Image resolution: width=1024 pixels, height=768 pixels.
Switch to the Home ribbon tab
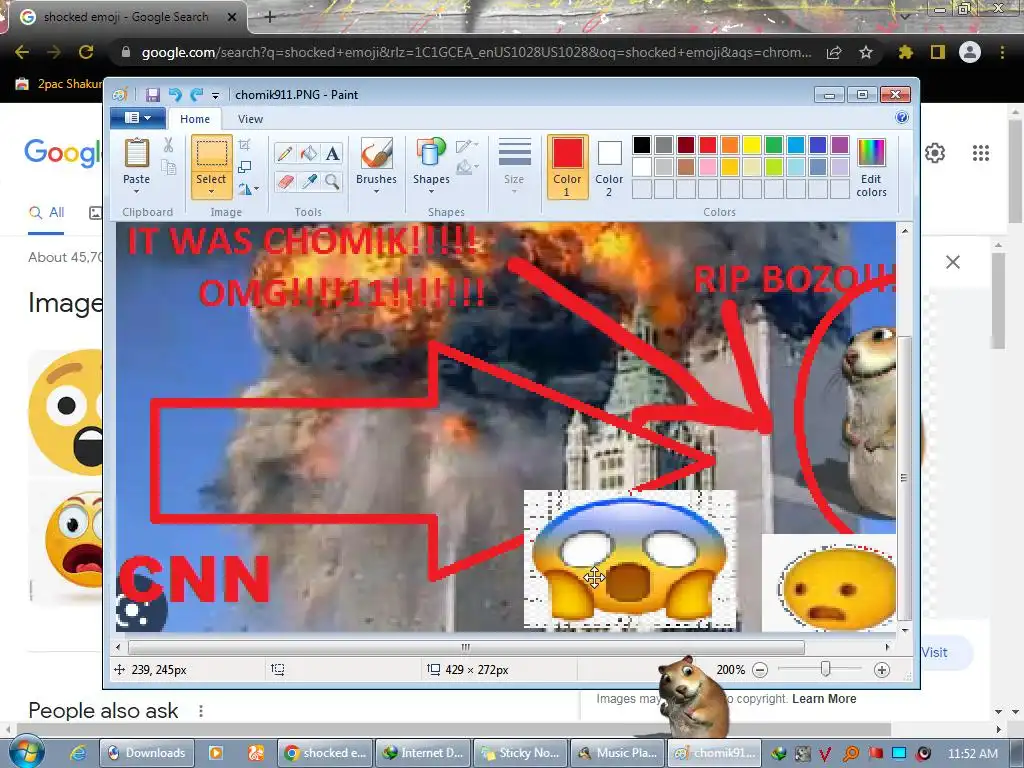[x=195, y=119]
